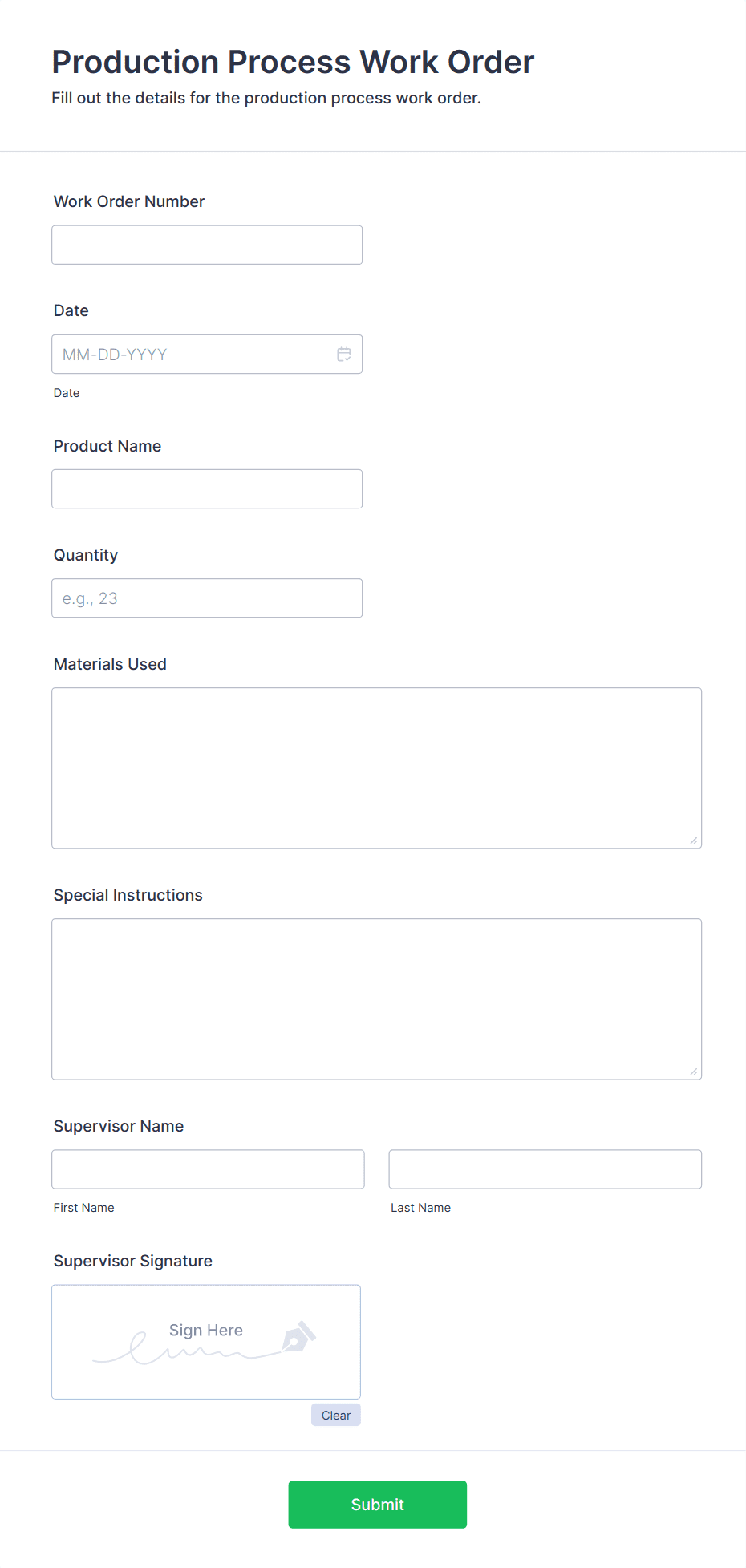Click the MM-DD-YYYY date input
The height and width of the screenshot is (1568, 746).
(x=193, y=355)
